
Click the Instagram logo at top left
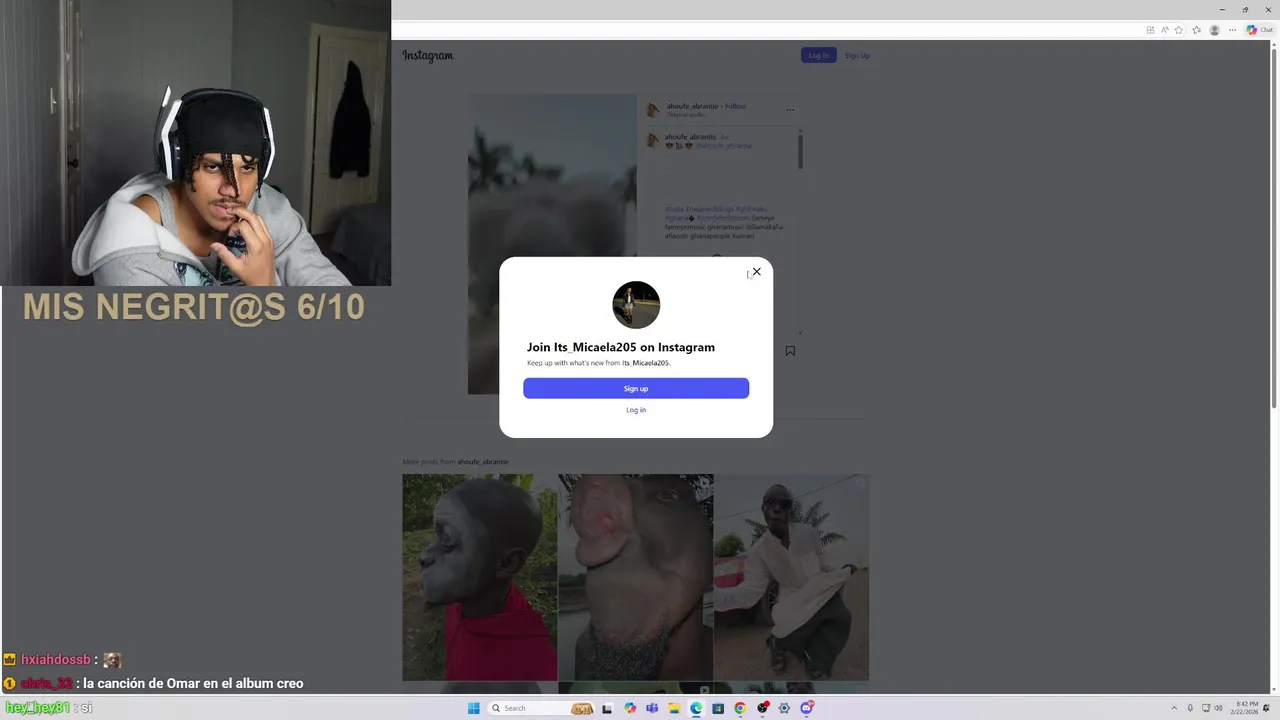click(x=428, y=56)
